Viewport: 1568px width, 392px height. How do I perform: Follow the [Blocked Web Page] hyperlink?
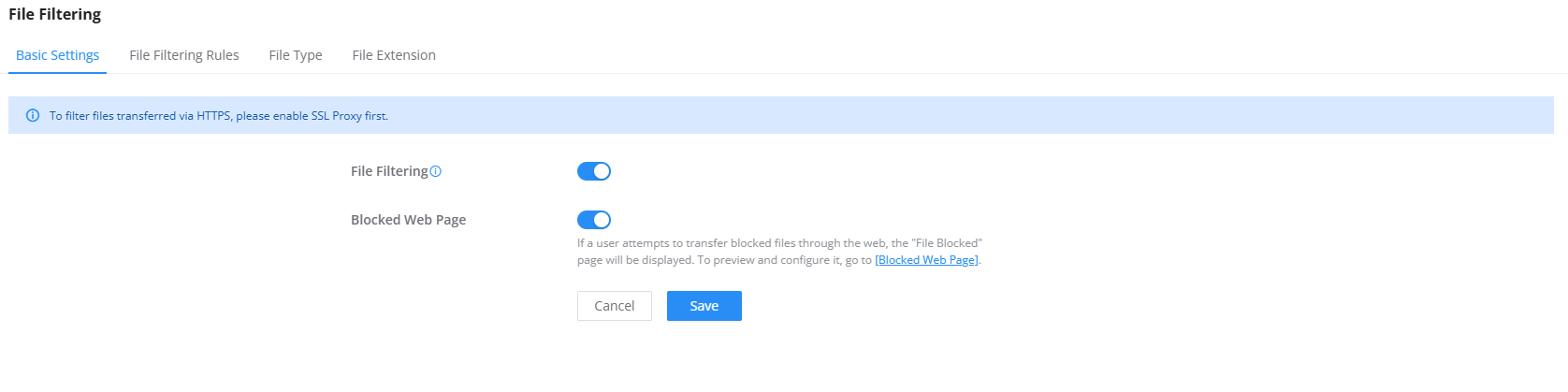927,260
